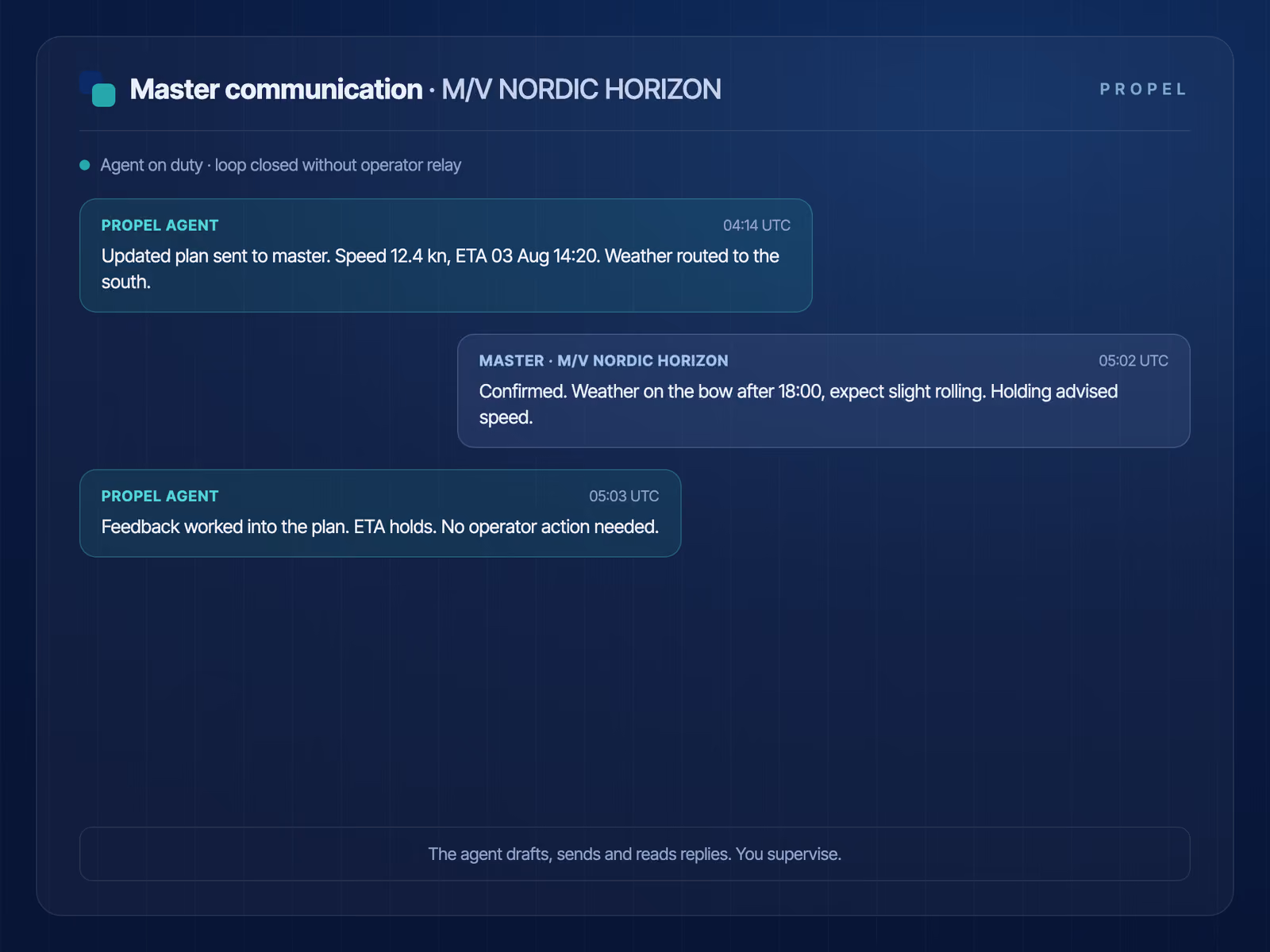The height and width of the screenshot is (952, 1270).
Task: Click the 'PROPEL AGENT' label of 05:03 message
Action: click(x=160, y=496)
